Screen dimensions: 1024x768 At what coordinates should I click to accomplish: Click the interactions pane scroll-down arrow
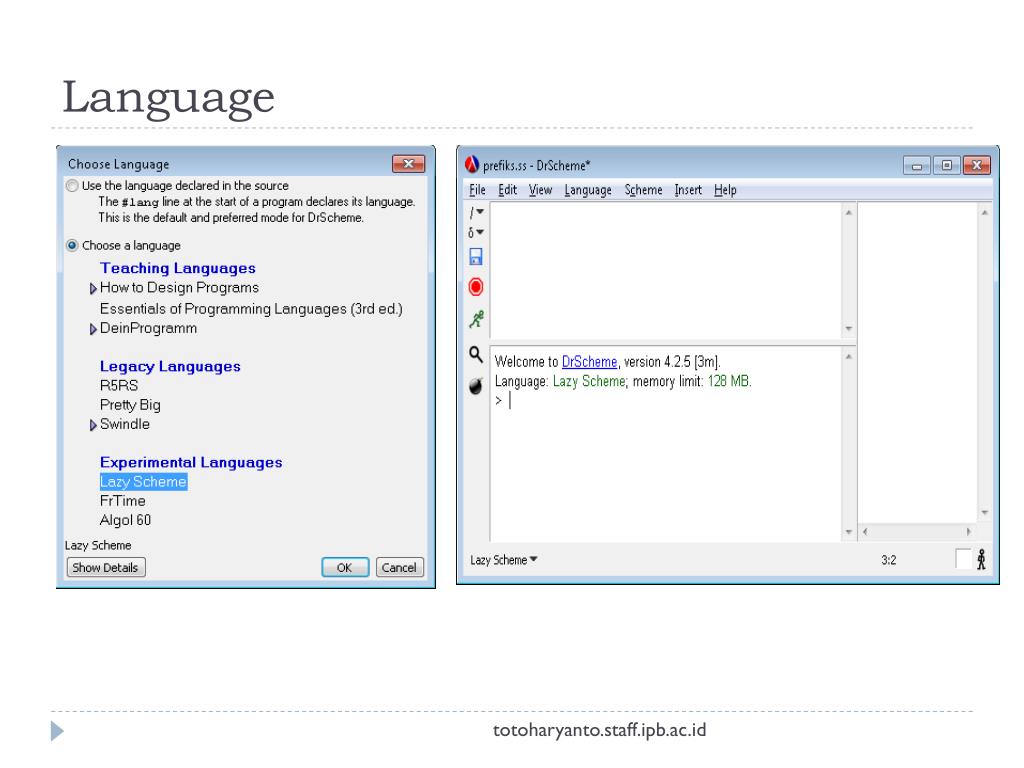(x=848, y=532)
